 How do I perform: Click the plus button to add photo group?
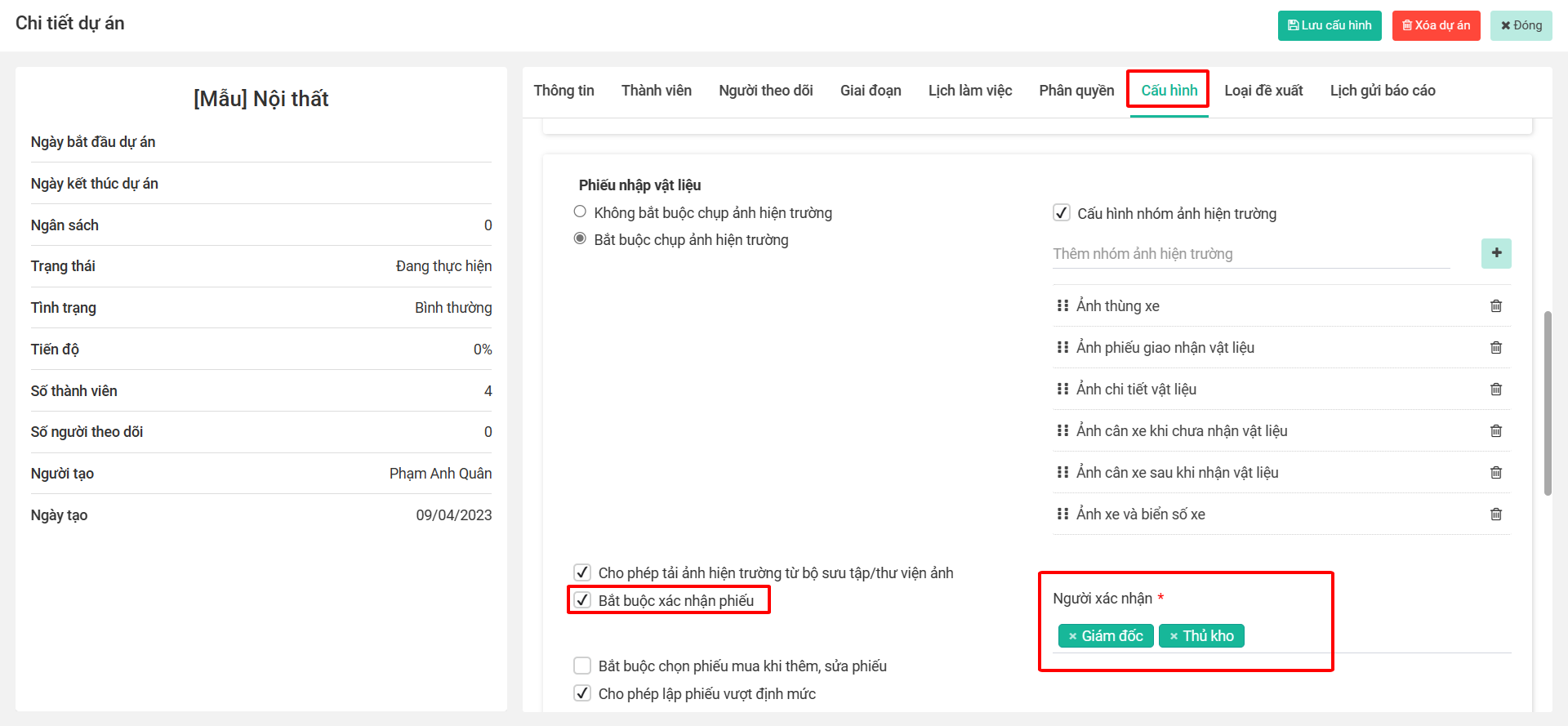pos(1496,253)
